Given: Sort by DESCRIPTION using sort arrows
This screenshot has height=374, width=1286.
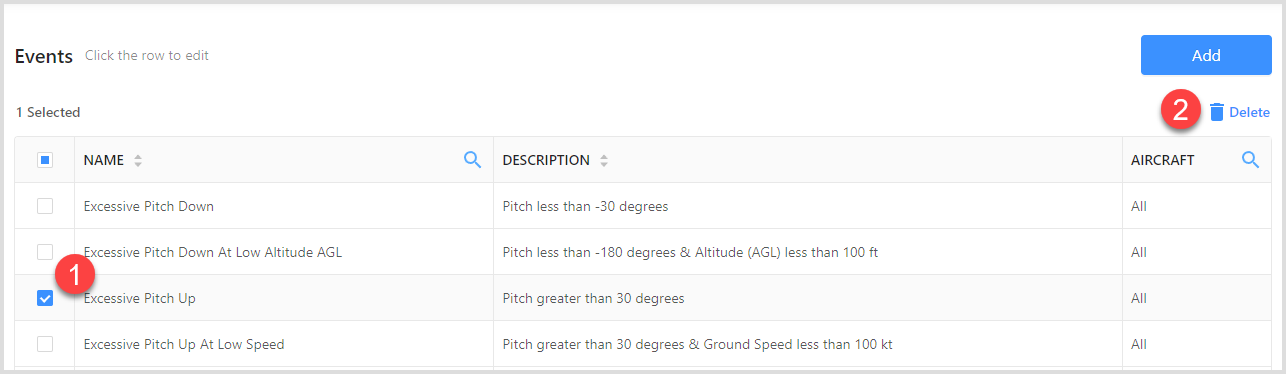Looking at the screenshot, I should click(x=603, y=160).
